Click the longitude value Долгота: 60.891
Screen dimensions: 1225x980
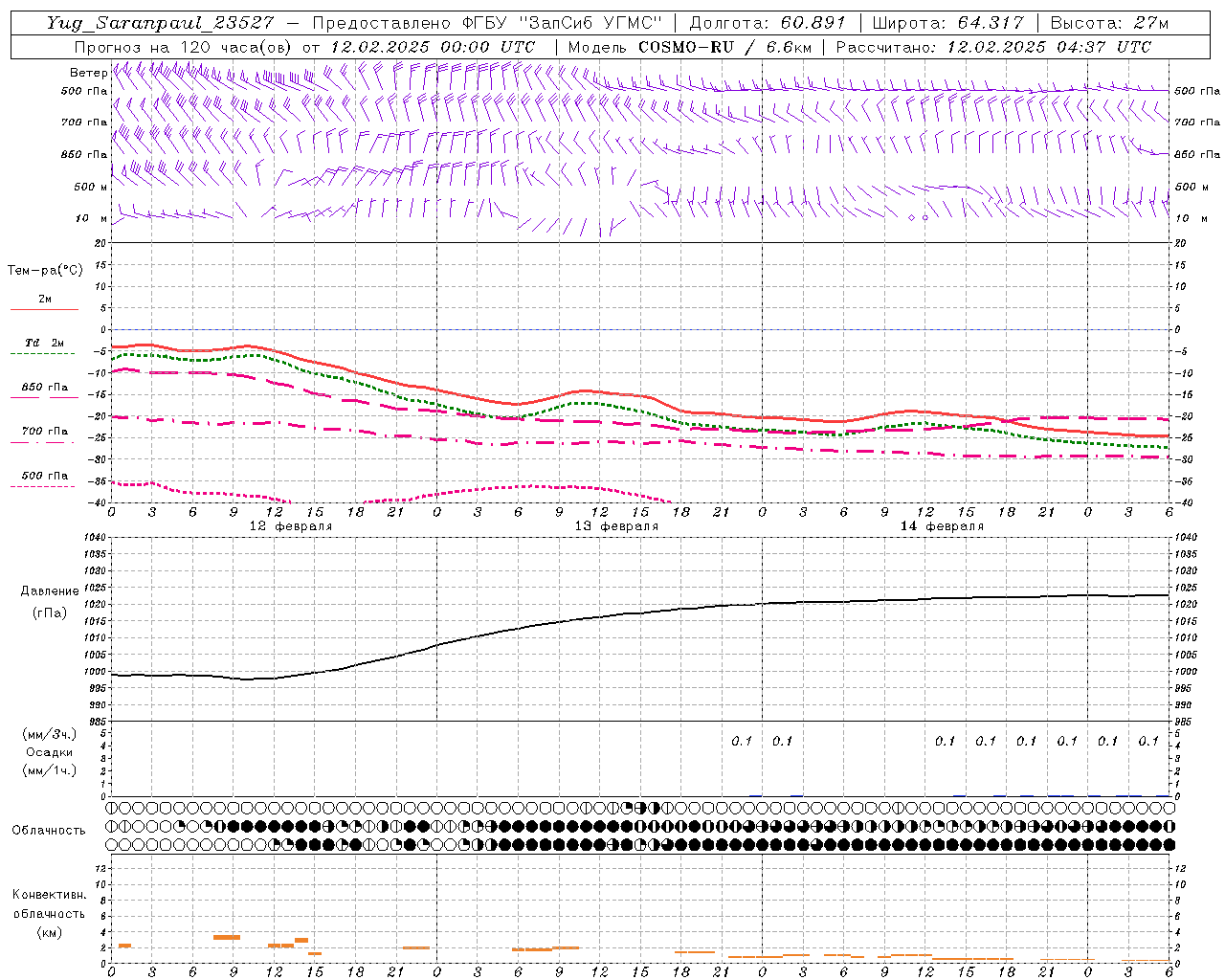tap(768, 23)
